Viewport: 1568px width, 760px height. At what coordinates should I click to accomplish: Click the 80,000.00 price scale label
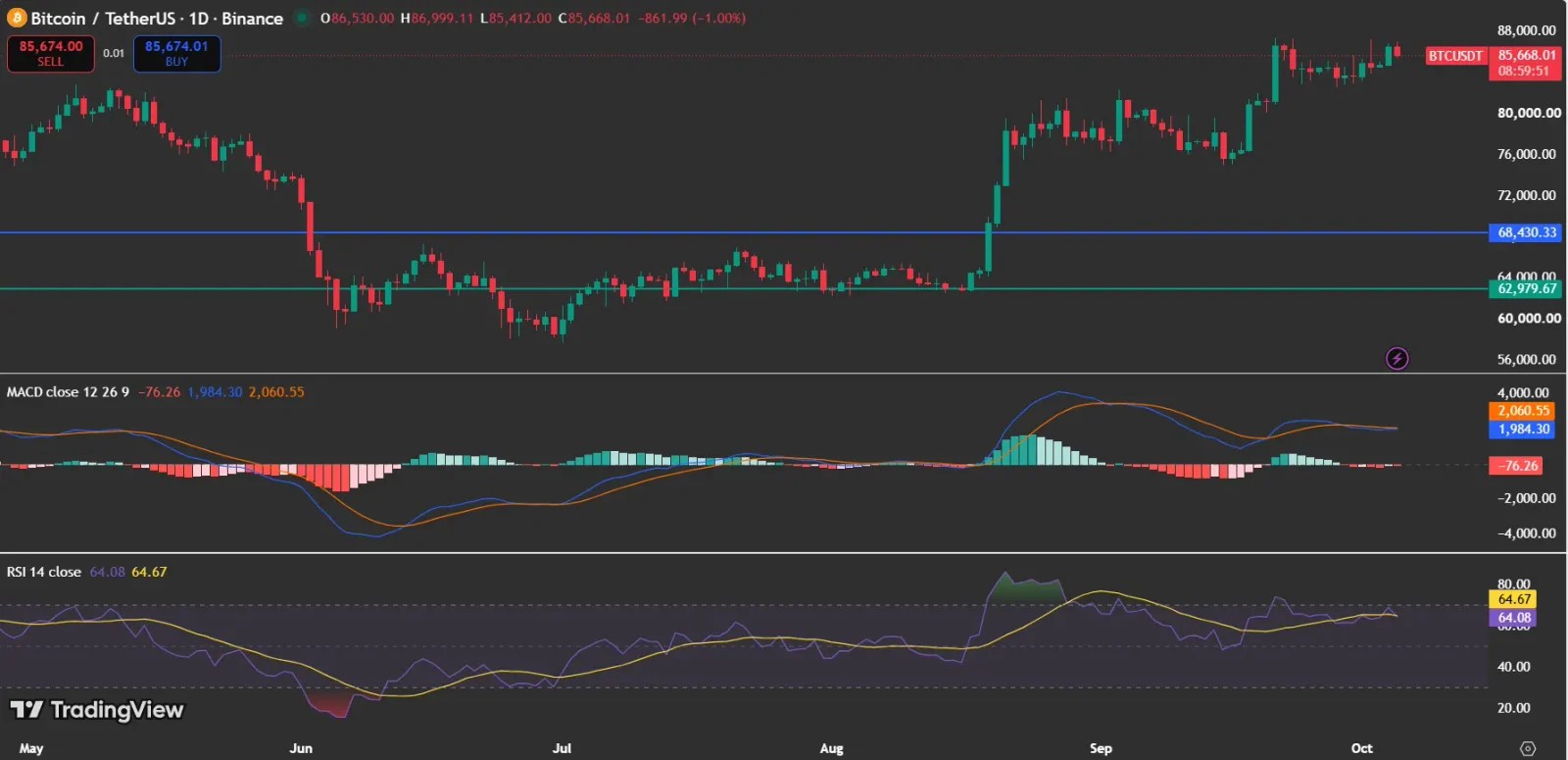coord(1529,113)
